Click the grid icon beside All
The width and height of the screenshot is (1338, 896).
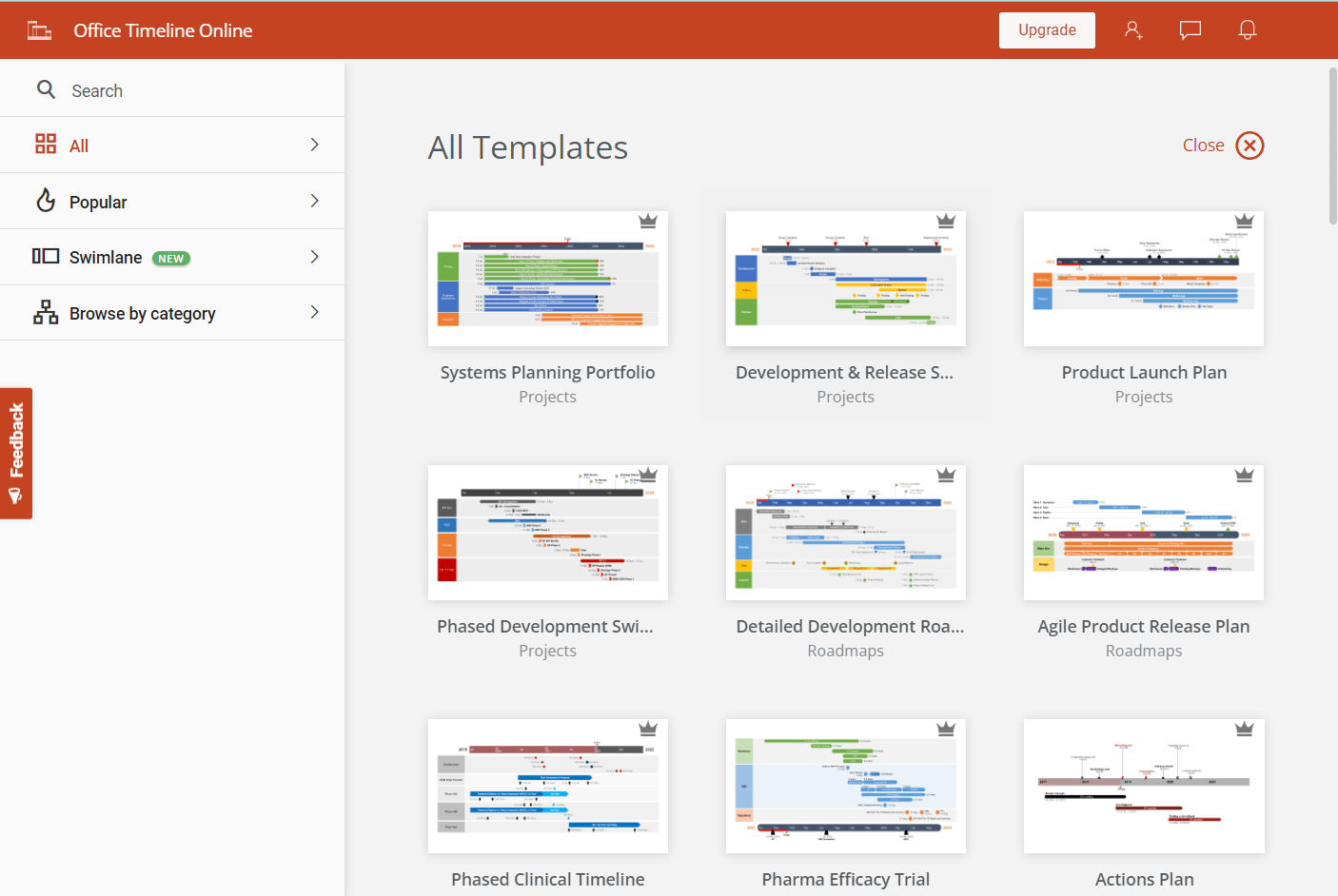click(x=46, y=144)
